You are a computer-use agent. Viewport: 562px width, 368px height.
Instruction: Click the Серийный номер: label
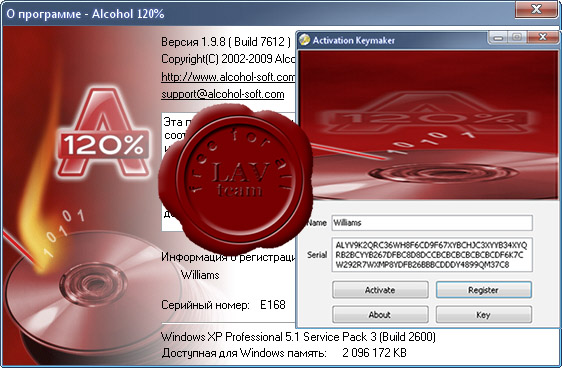coord(205,305)
